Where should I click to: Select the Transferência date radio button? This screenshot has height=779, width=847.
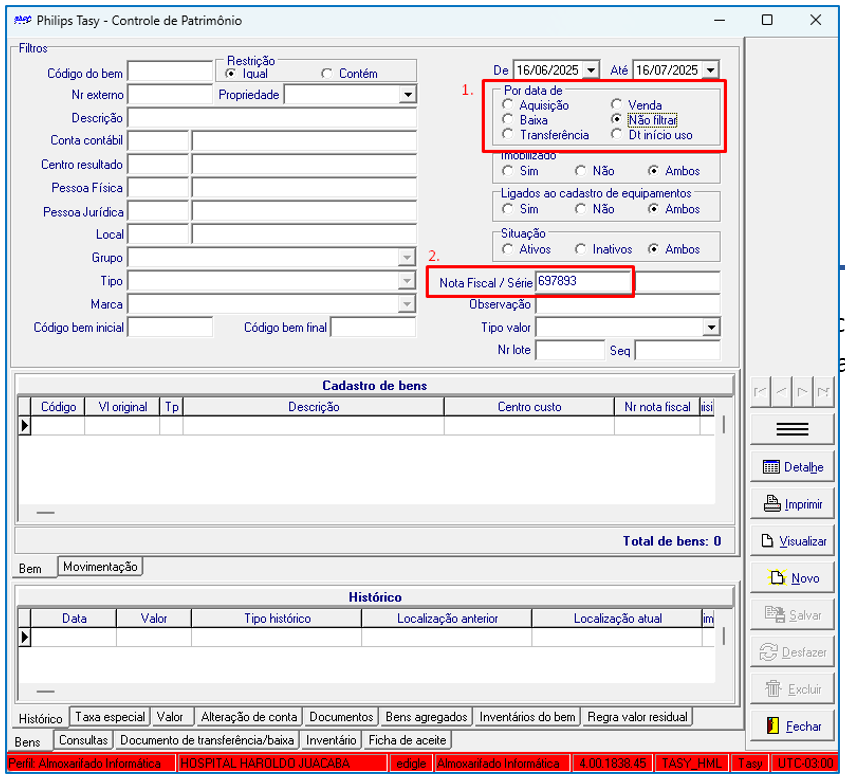[508, 134]
